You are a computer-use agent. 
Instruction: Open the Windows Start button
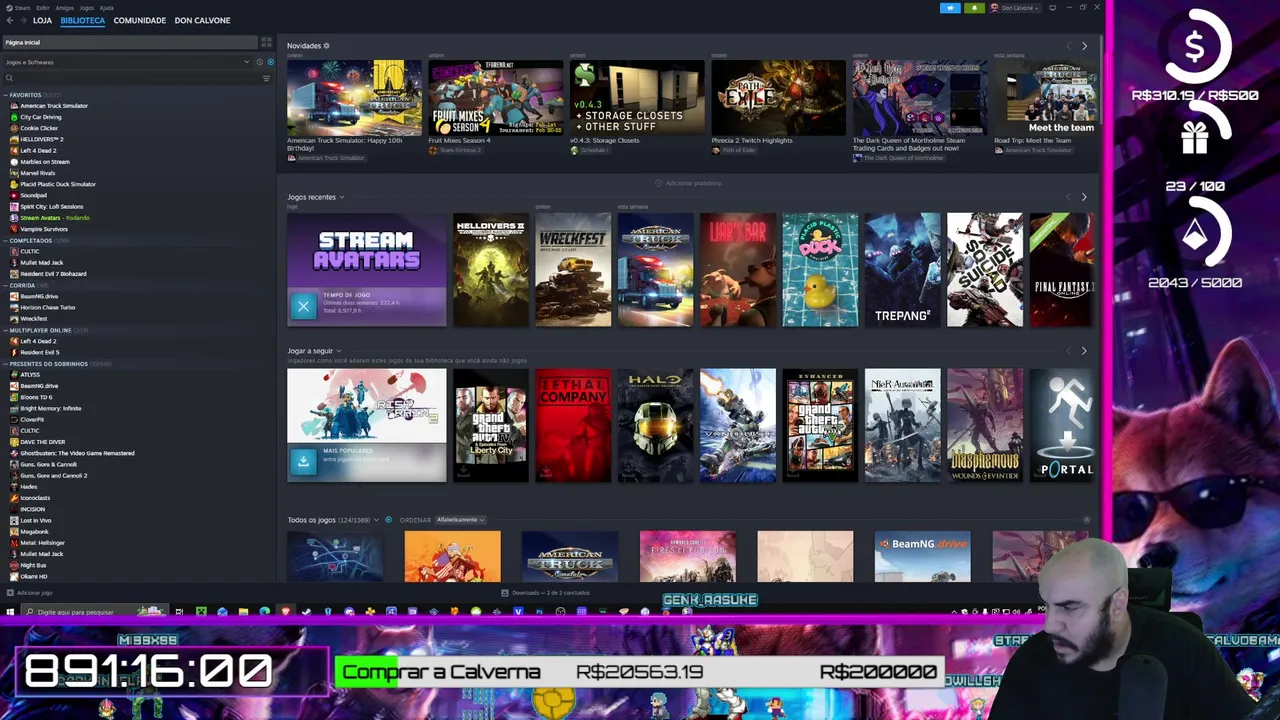pyautogui.click(x=10, y=612)
